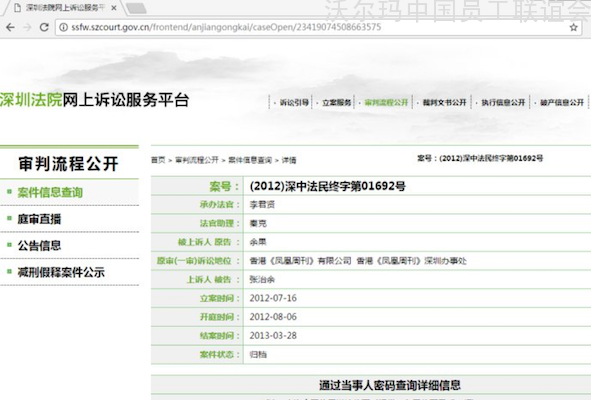Close the 深圳法院网上诉讼服务平台 browser tab
Viewport: 591px width, 400px height.
pos(114,8)
